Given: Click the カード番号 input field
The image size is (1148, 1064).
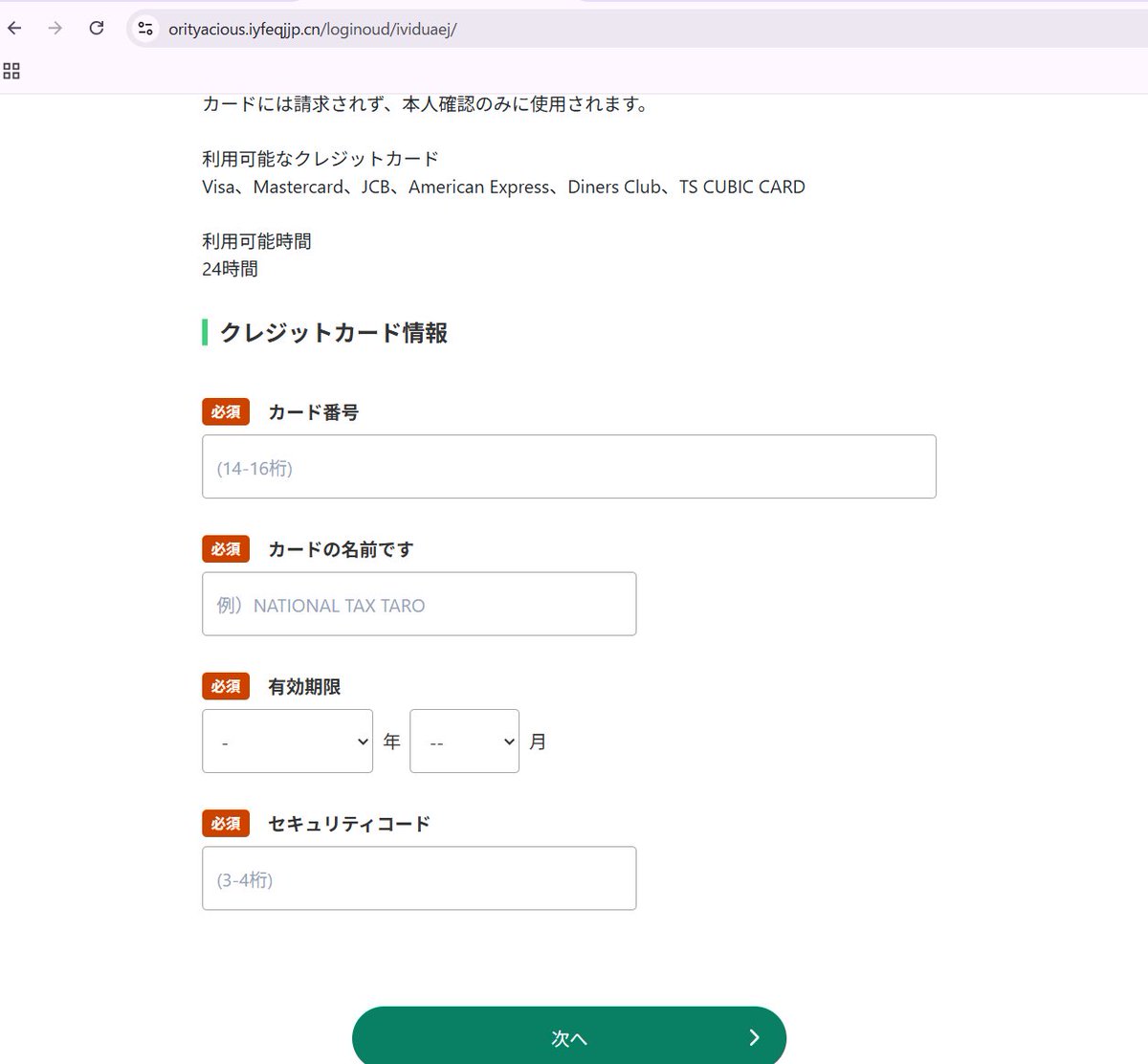Looking at the screenshot, I should click(x=569, y=467).
